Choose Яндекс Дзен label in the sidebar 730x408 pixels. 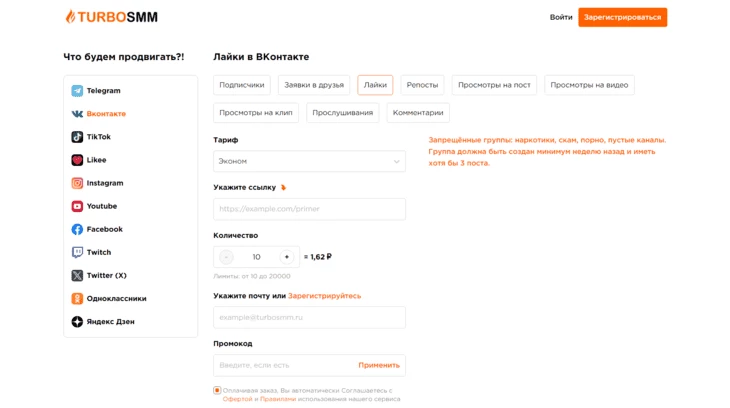click(x=110, y=322)
